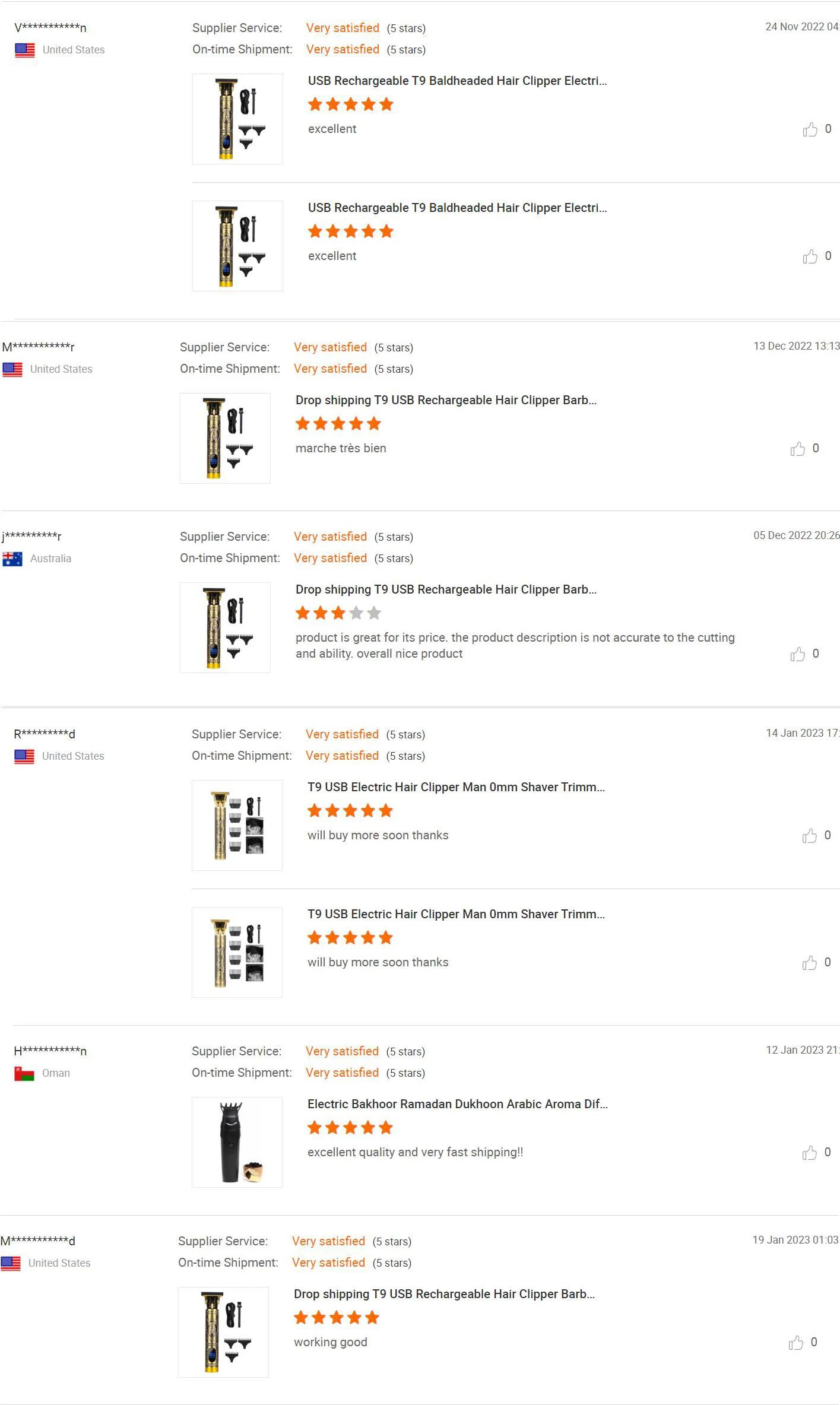
Task: Like the Australia reviewer's 3-star review
Action: coord(797,654)
